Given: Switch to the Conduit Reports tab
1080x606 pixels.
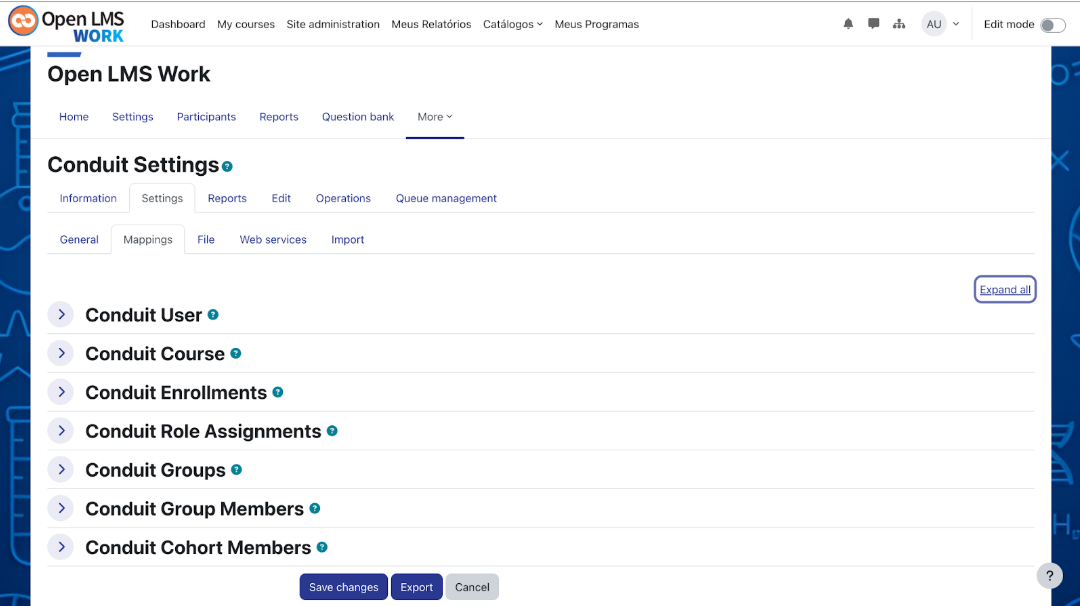Looking at the screenshot, I should [227, 198].
